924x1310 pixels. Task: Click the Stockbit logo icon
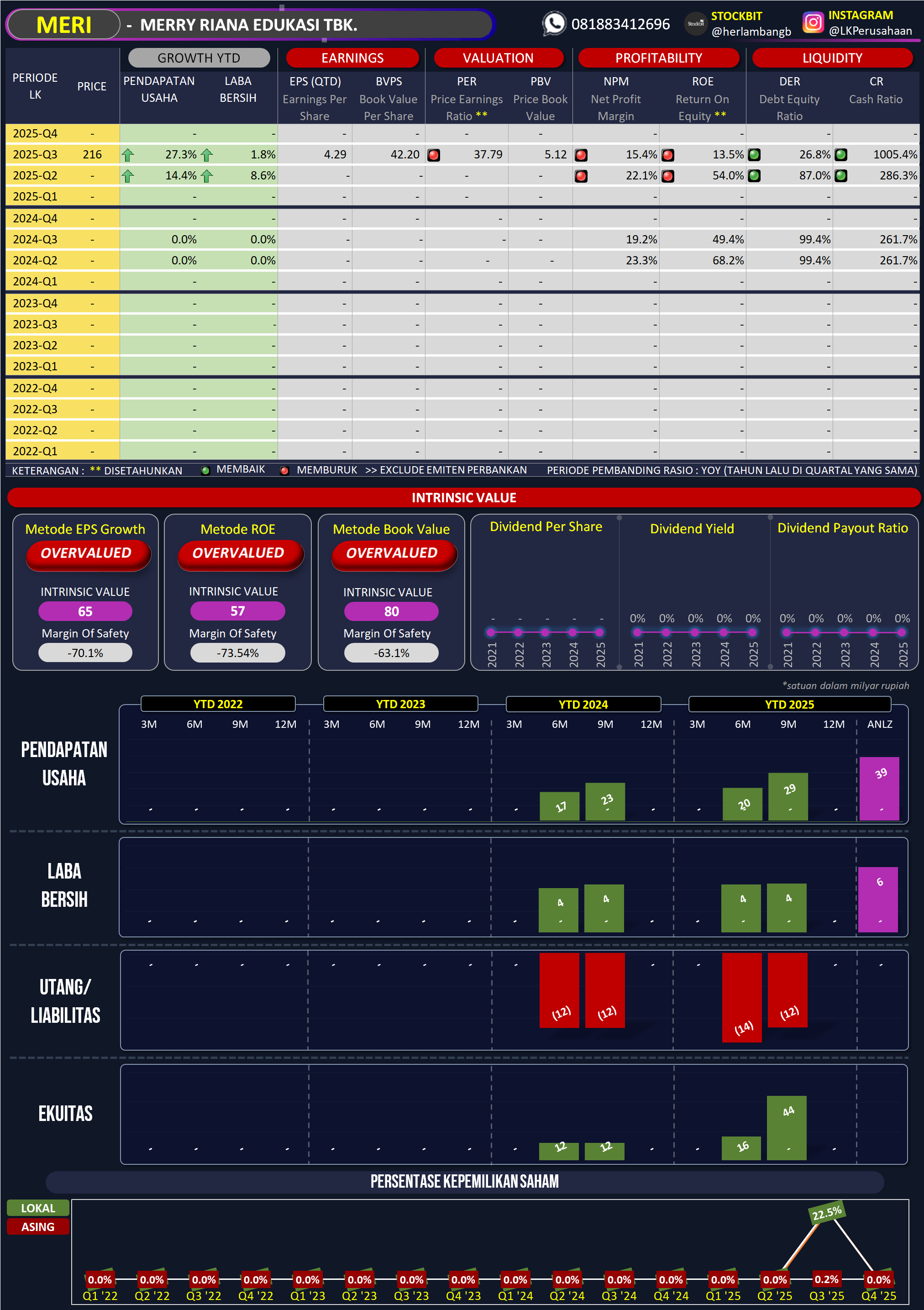point(695,24)
